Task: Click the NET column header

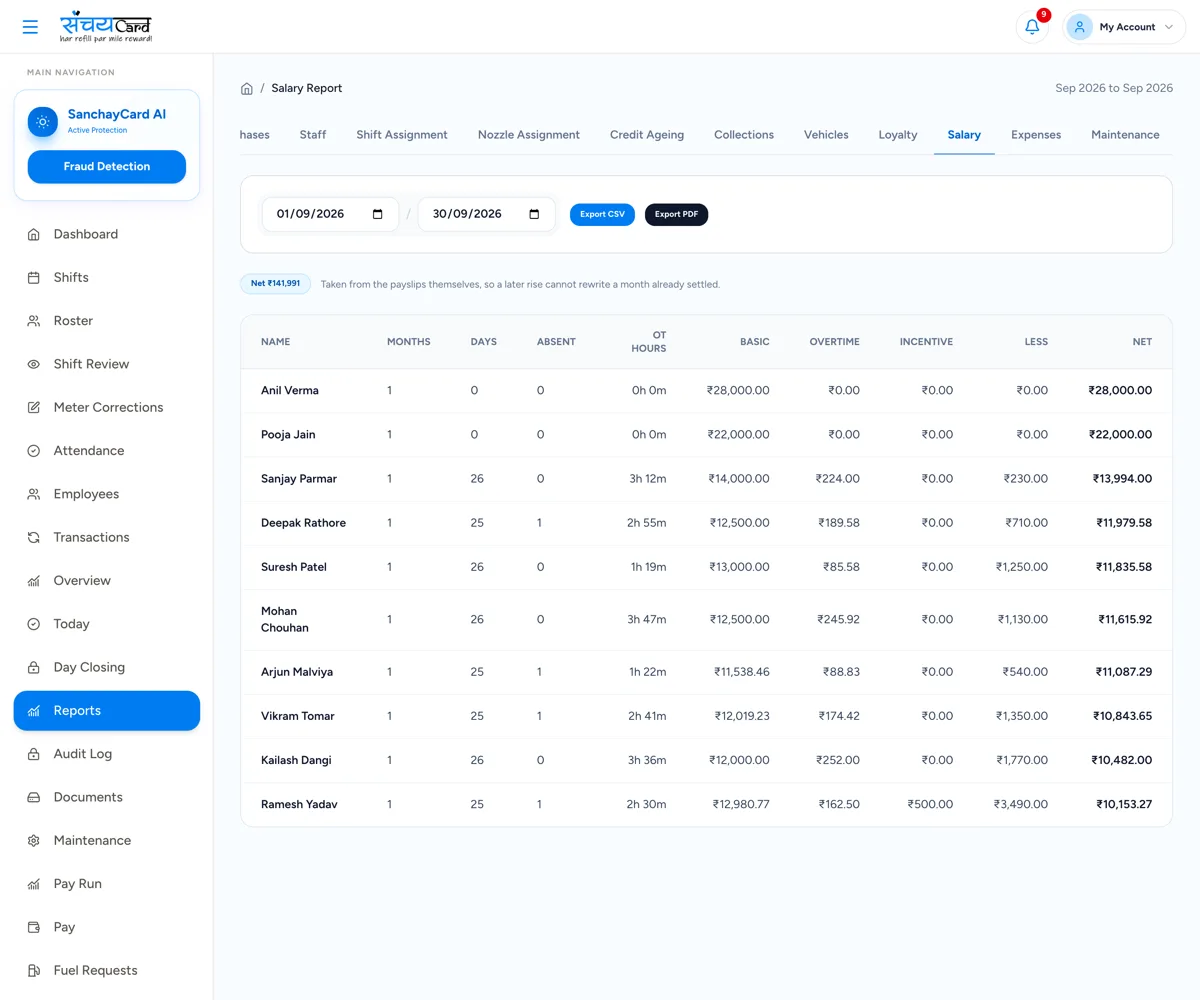Action: (1142, 342)
